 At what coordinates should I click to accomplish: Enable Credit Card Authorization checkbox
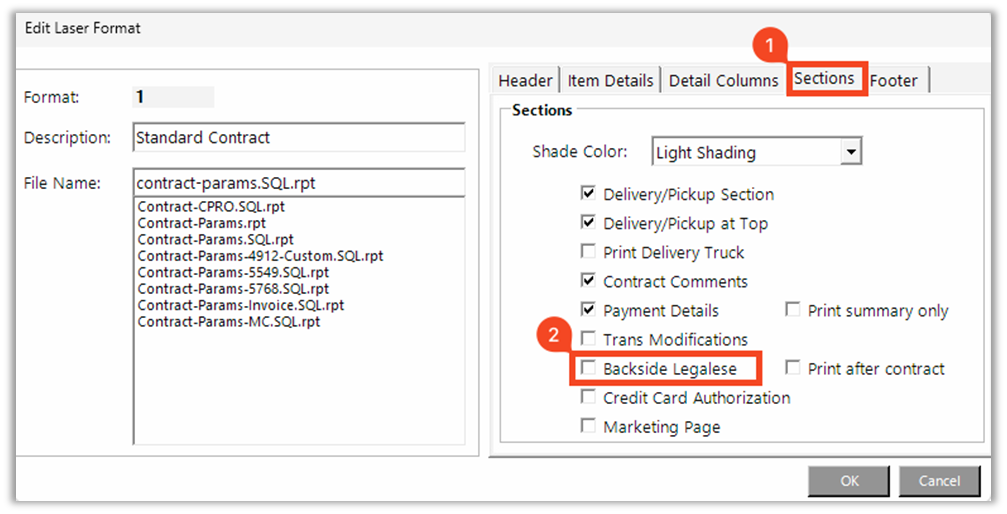(x=589, y=398)
